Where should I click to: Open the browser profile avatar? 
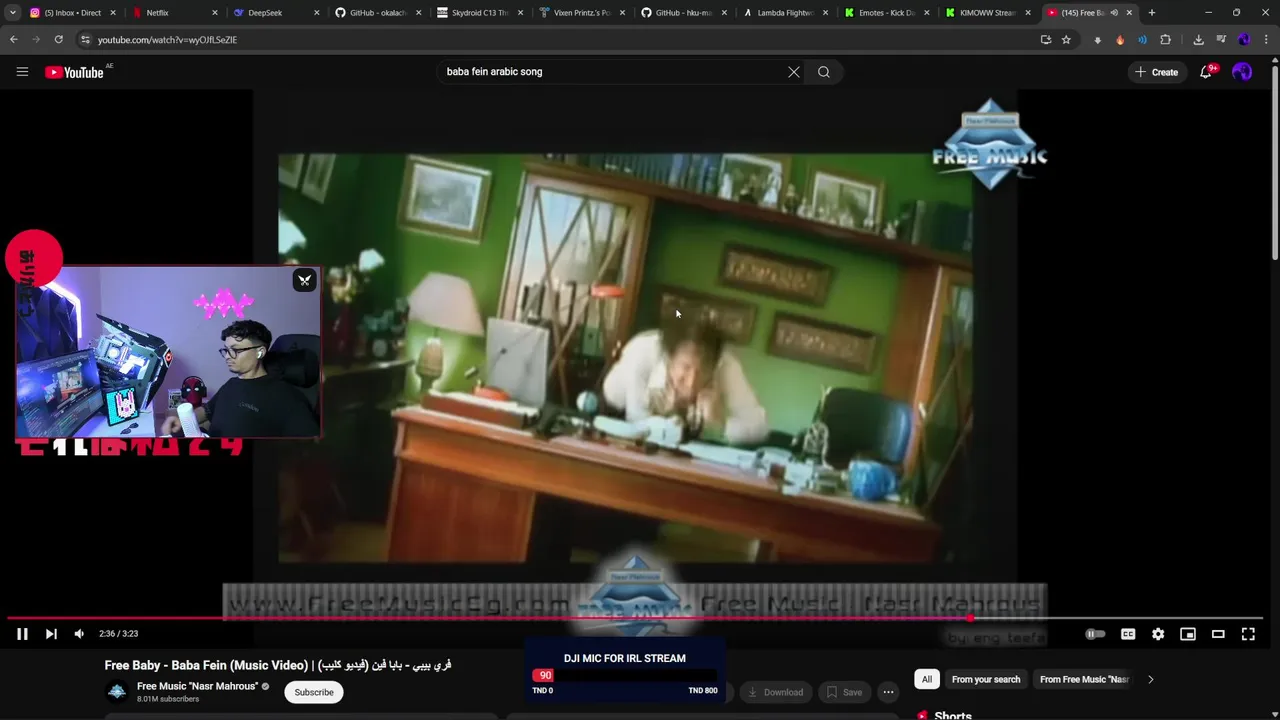pyautogui.click(x=1244, y=40)
